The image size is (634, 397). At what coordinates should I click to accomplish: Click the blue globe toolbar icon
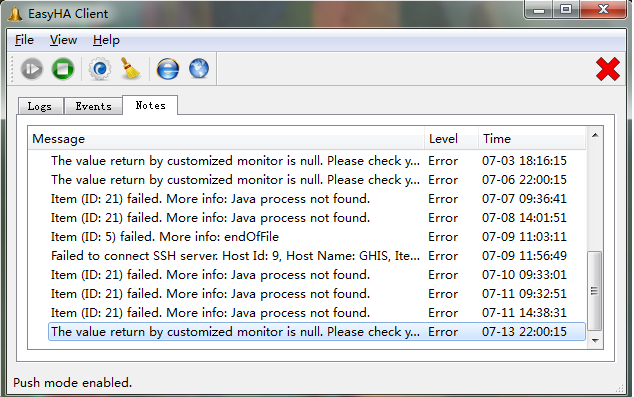point(199,69)
